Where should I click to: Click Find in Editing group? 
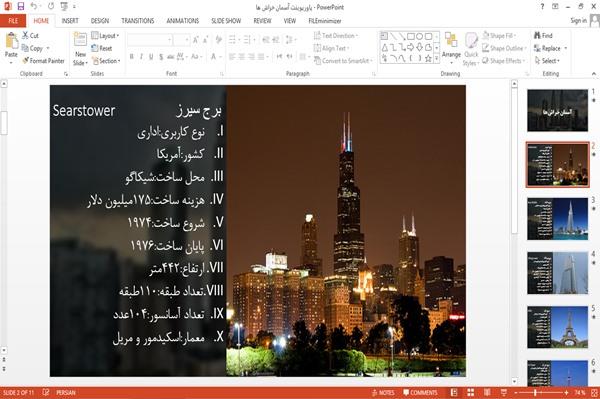pyautogui.click(x=544, y=36)
